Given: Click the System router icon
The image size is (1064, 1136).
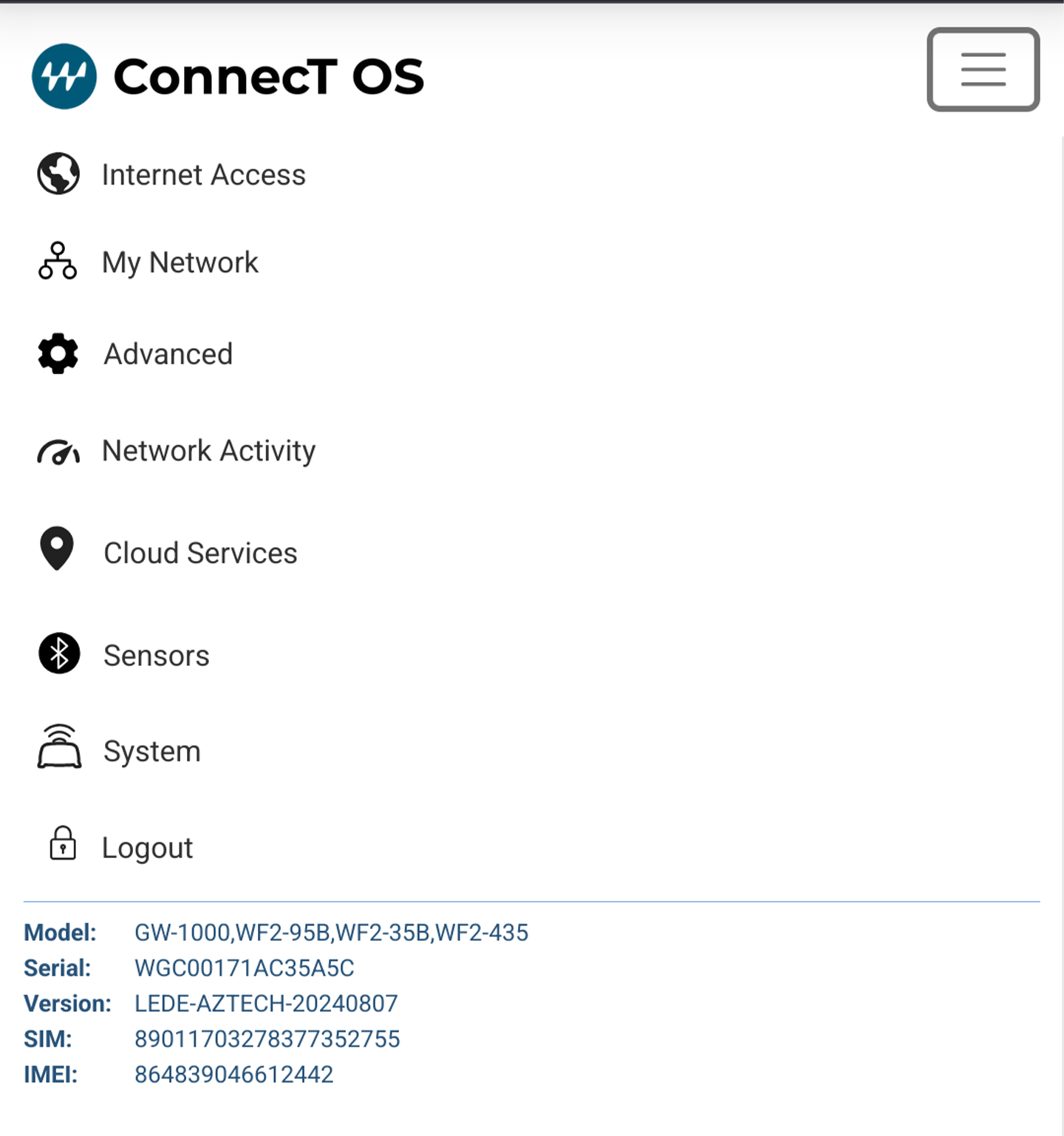Looking at the screenshot, I should click(59, 746).
